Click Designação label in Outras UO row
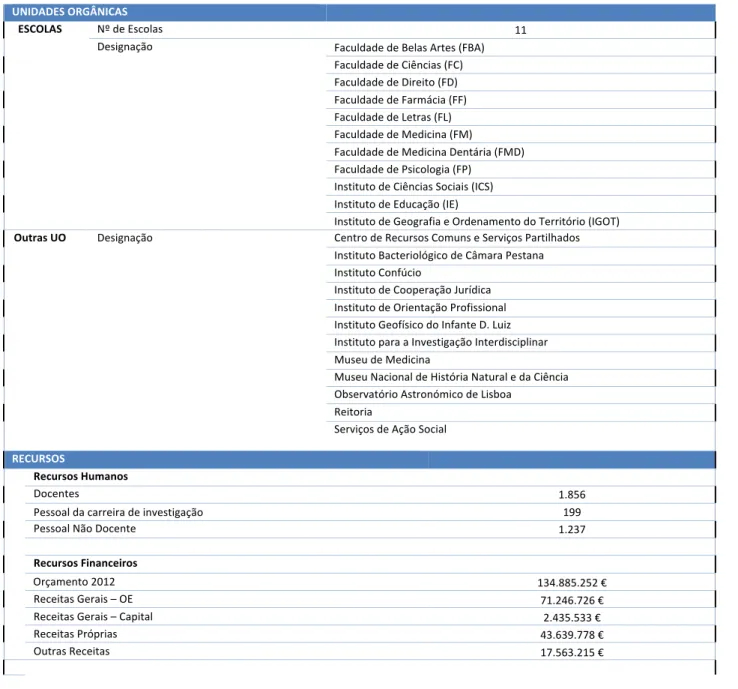This screenshot has width=738, height=689. pyautogui.click(x=125, y=238)
